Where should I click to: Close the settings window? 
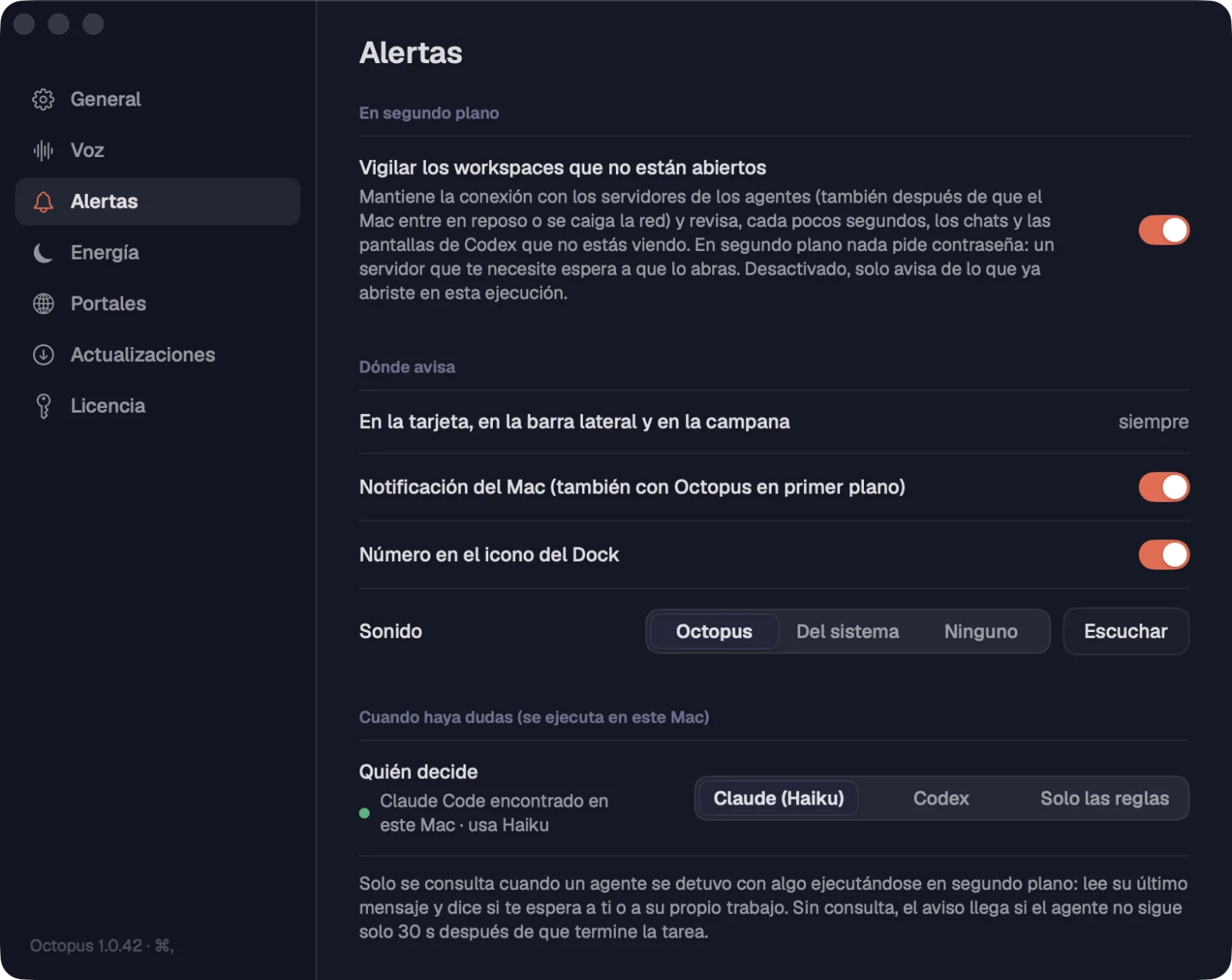[x=25, y=25]
